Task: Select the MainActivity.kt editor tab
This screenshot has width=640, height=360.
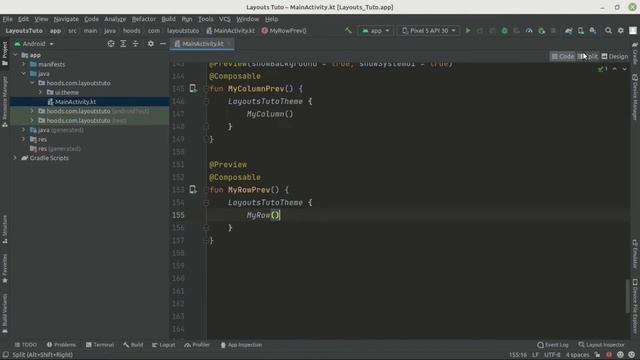Action: [203, 44]
